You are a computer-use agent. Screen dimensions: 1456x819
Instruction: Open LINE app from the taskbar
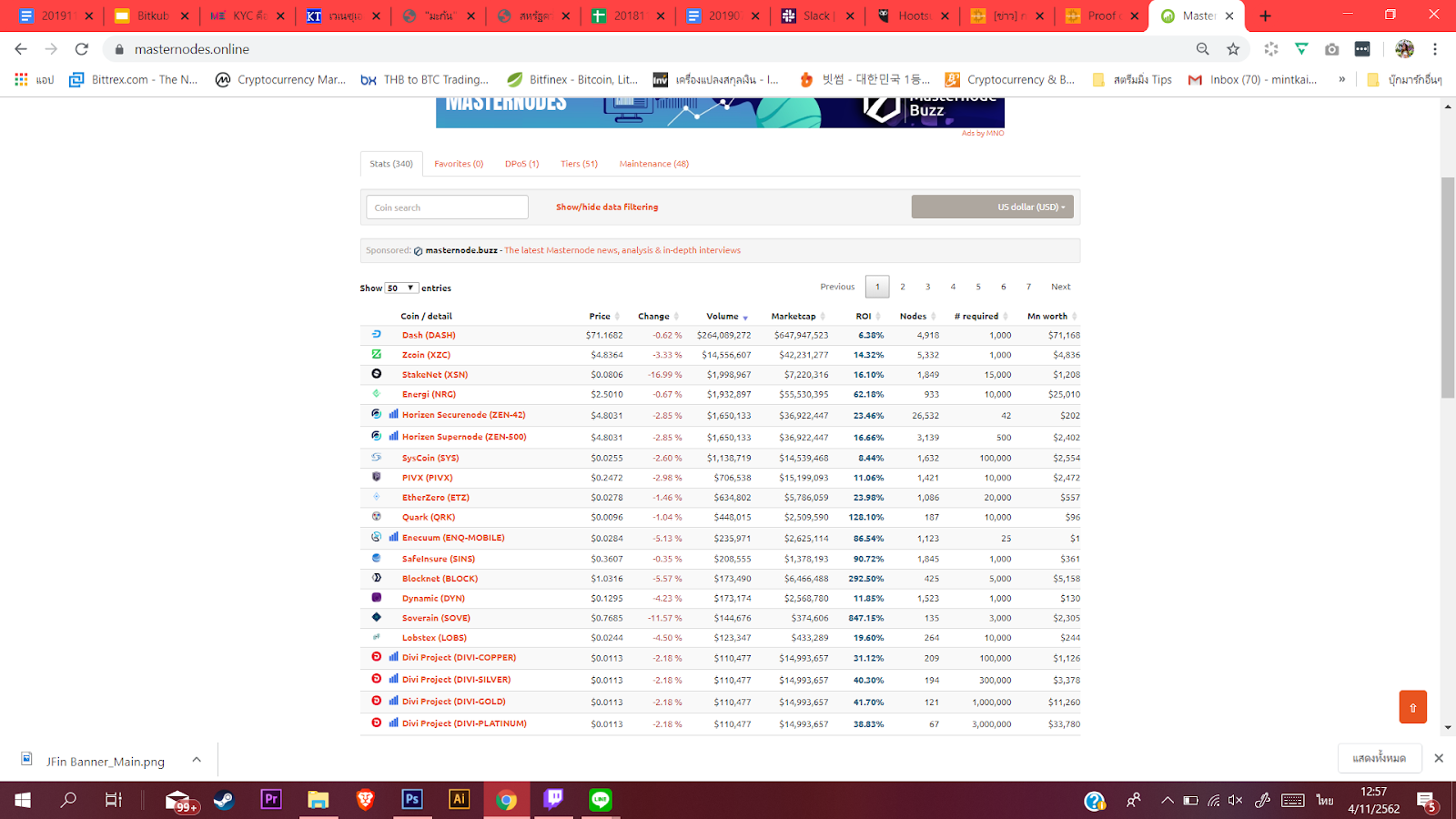click(x=601, y=800)
